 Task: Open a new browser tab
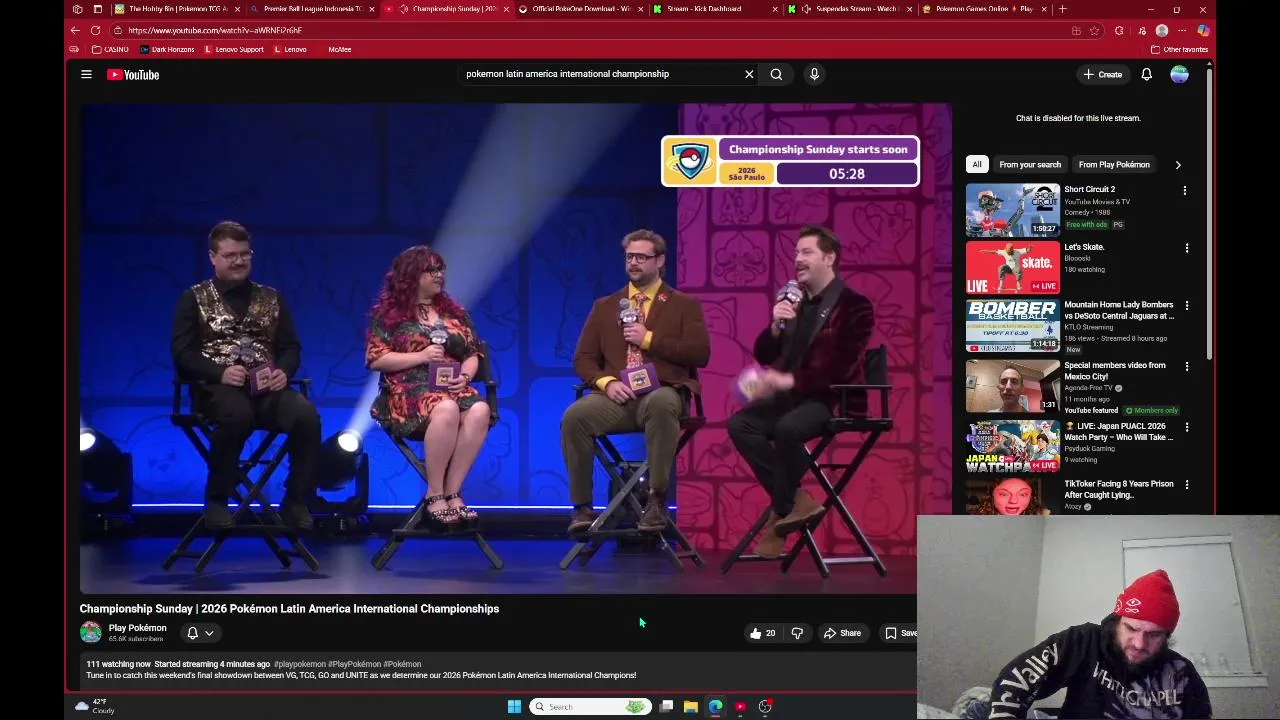click(1062, 9)
